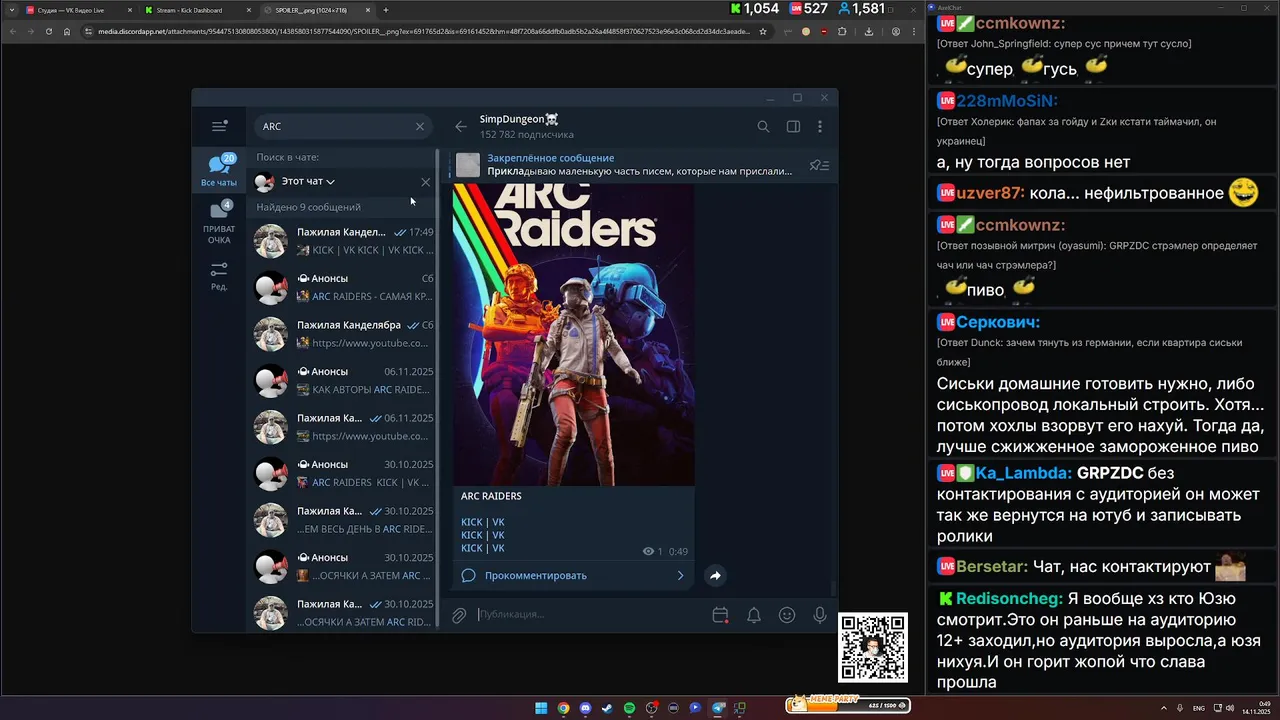The height and width of the screenshot is (720, 1280).
Task: Open scheduled messages calendar icon
Action: (720, 615)
